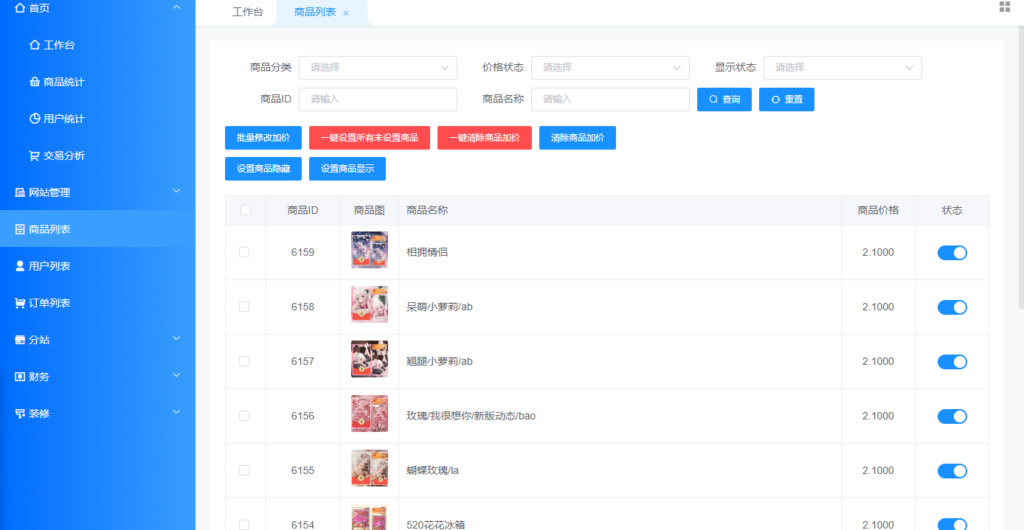Click the house icon beside 工作台
The height and width of the screenshot is (530, 1024).
pos(35,45)
